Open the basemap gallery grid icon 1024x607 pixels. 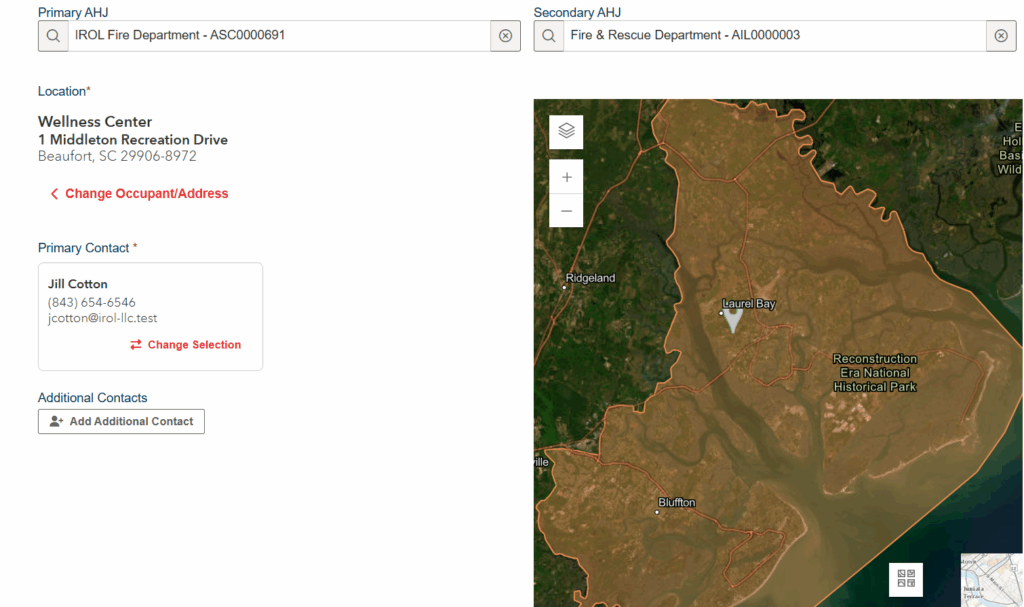pos(906,579)
